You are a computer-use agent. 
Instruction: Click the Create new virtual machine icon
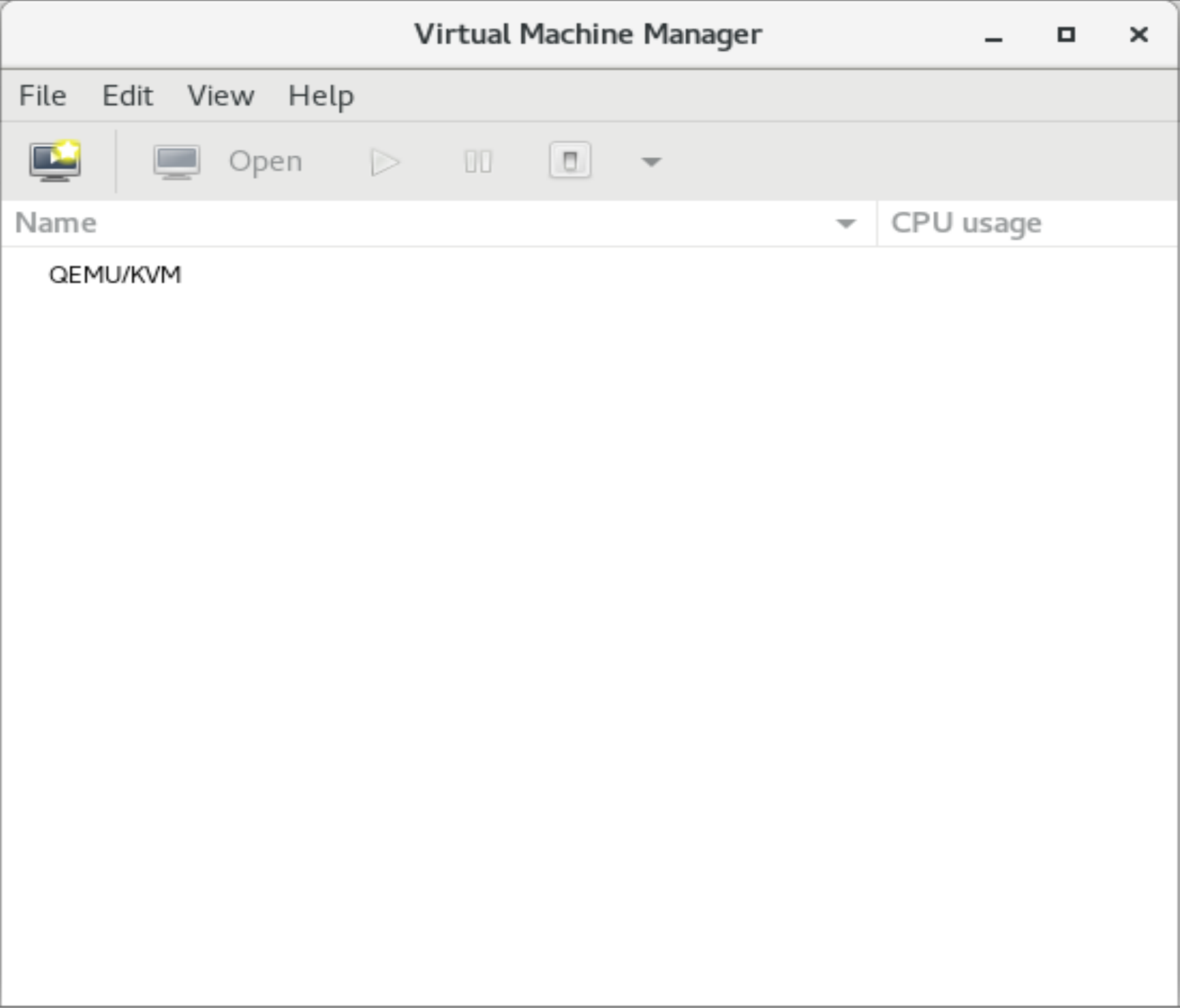[55, 161]
